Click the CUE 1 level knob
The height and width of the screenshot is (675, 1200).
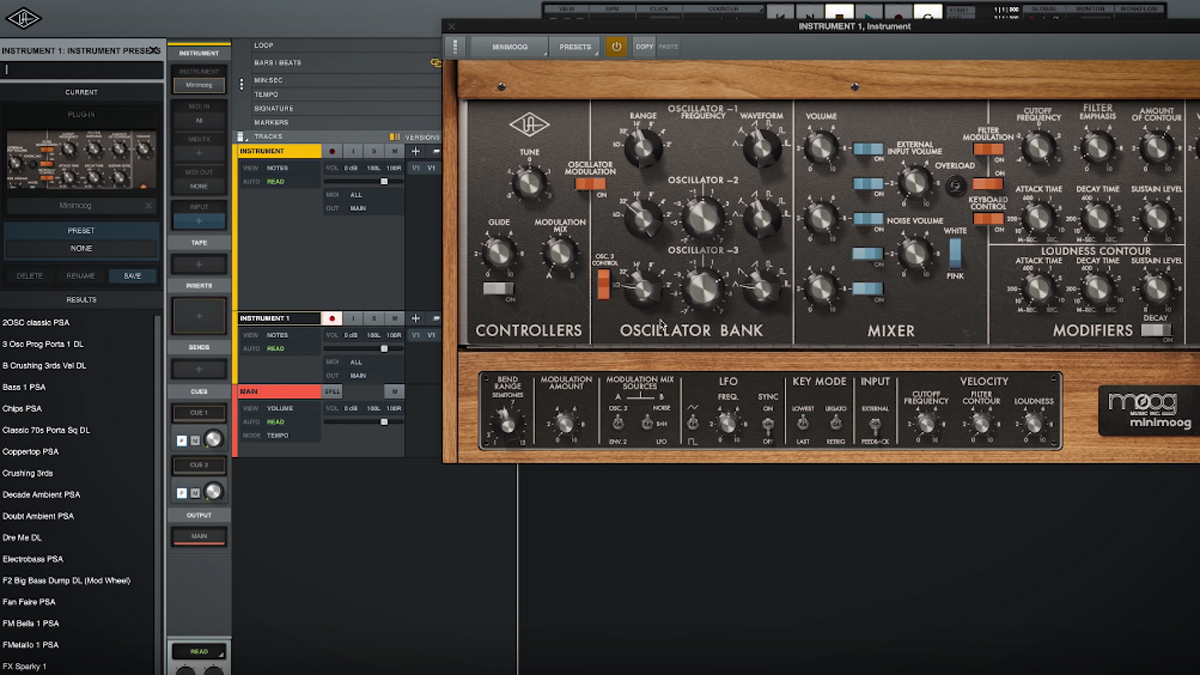pyautogui.click(x=213, y=439)
